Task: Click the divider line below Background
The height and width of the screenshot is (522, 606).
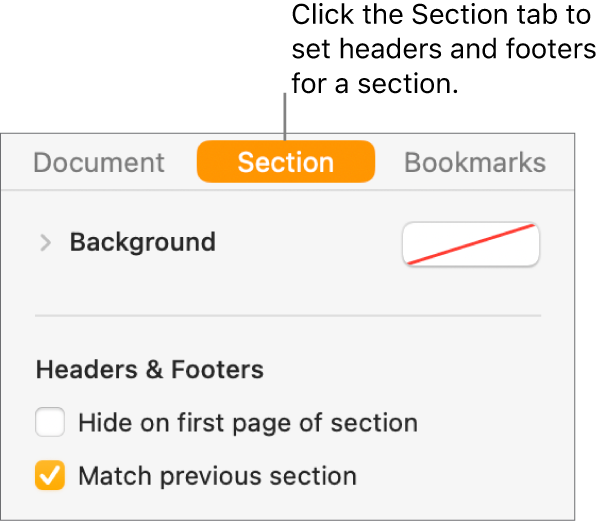Action: (288, 316)
